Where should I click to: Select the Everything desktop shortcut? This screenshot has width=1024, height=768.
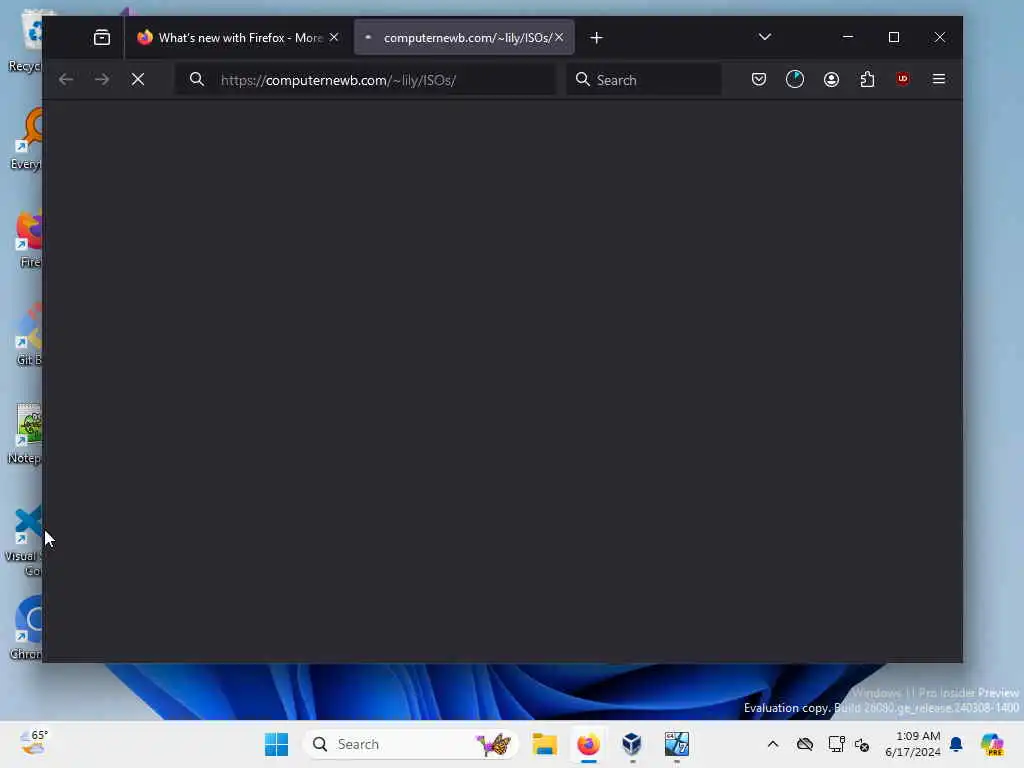(26, 139)
